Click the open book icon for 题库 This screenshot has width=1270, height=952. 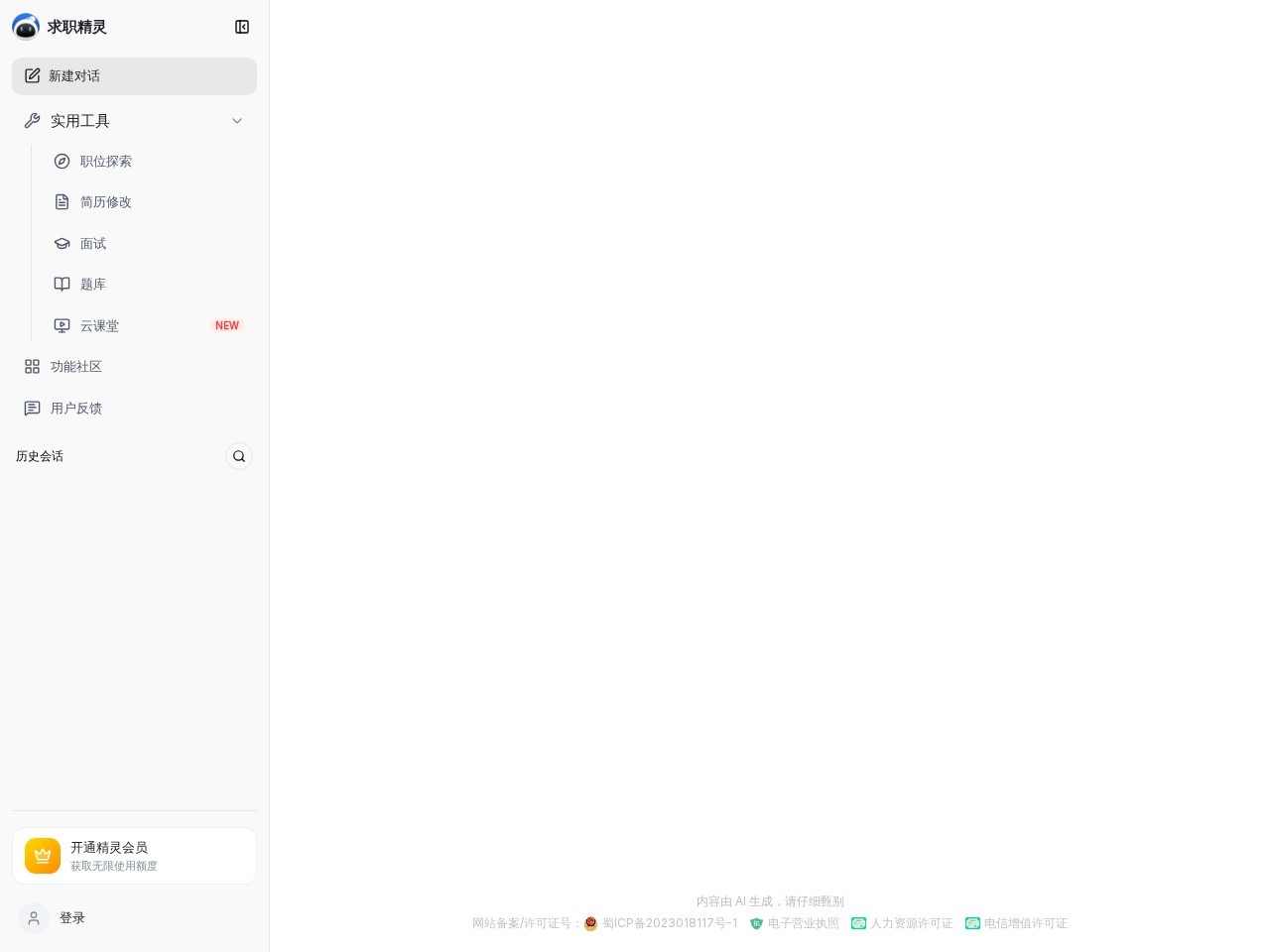62,284
